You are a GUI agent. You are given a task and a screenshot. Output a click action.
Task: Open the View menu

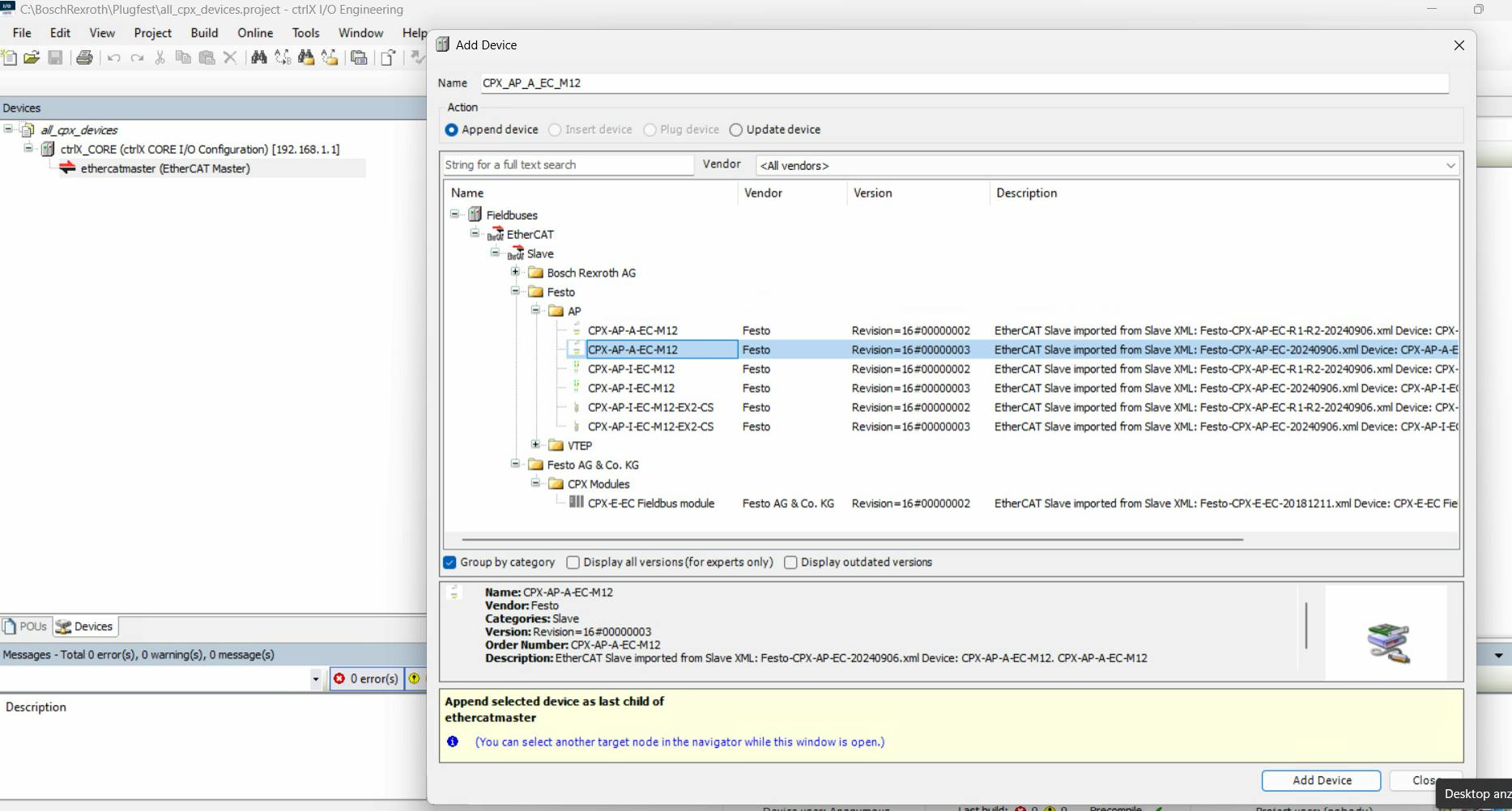[x=102, y=32]
